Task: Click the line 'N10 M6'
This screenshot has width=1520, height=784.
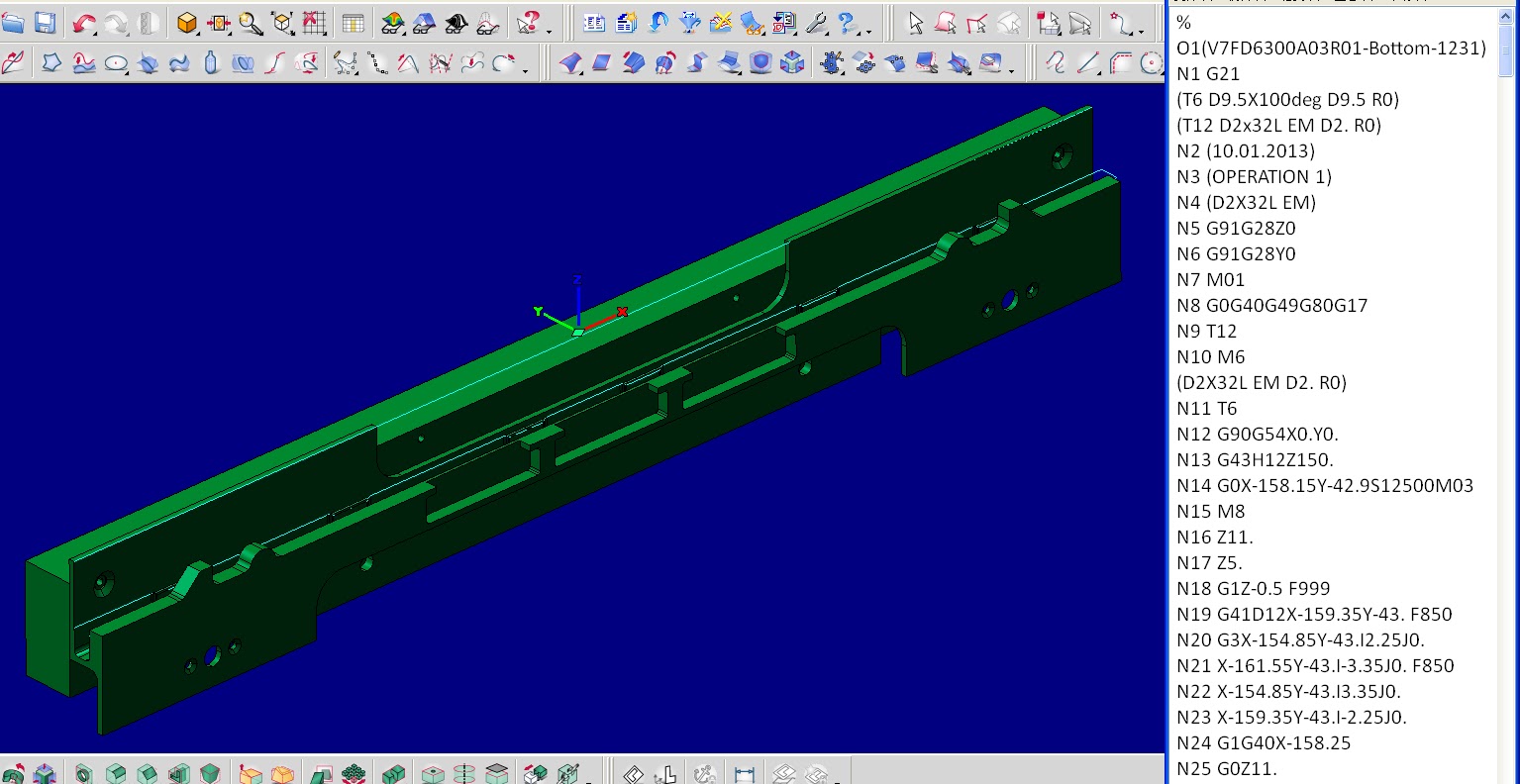Action: pyautogui.click(x=1210, y=356)
